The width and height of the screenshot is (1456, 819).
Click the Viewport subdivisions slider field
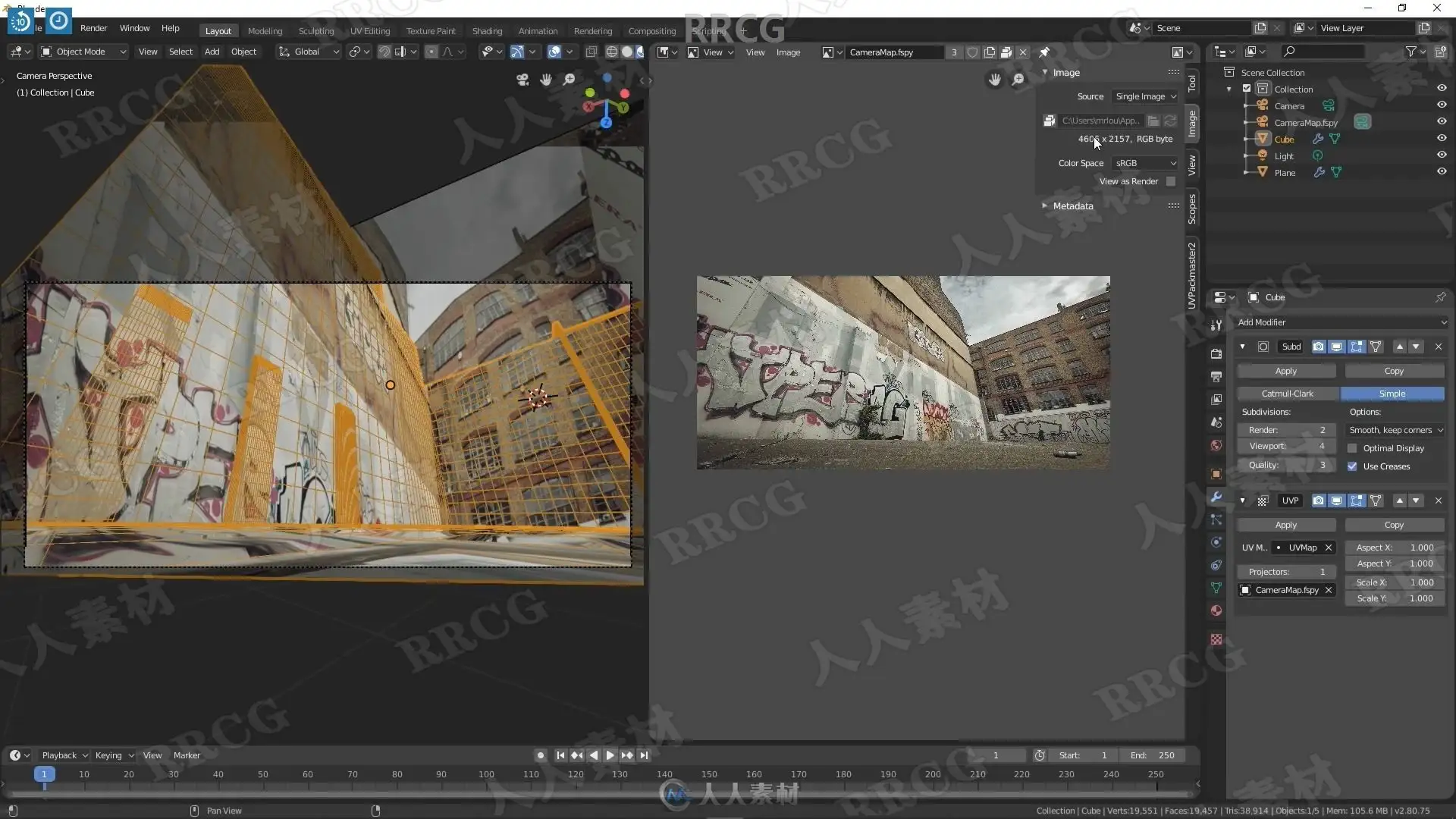[x=1286, y=447]
